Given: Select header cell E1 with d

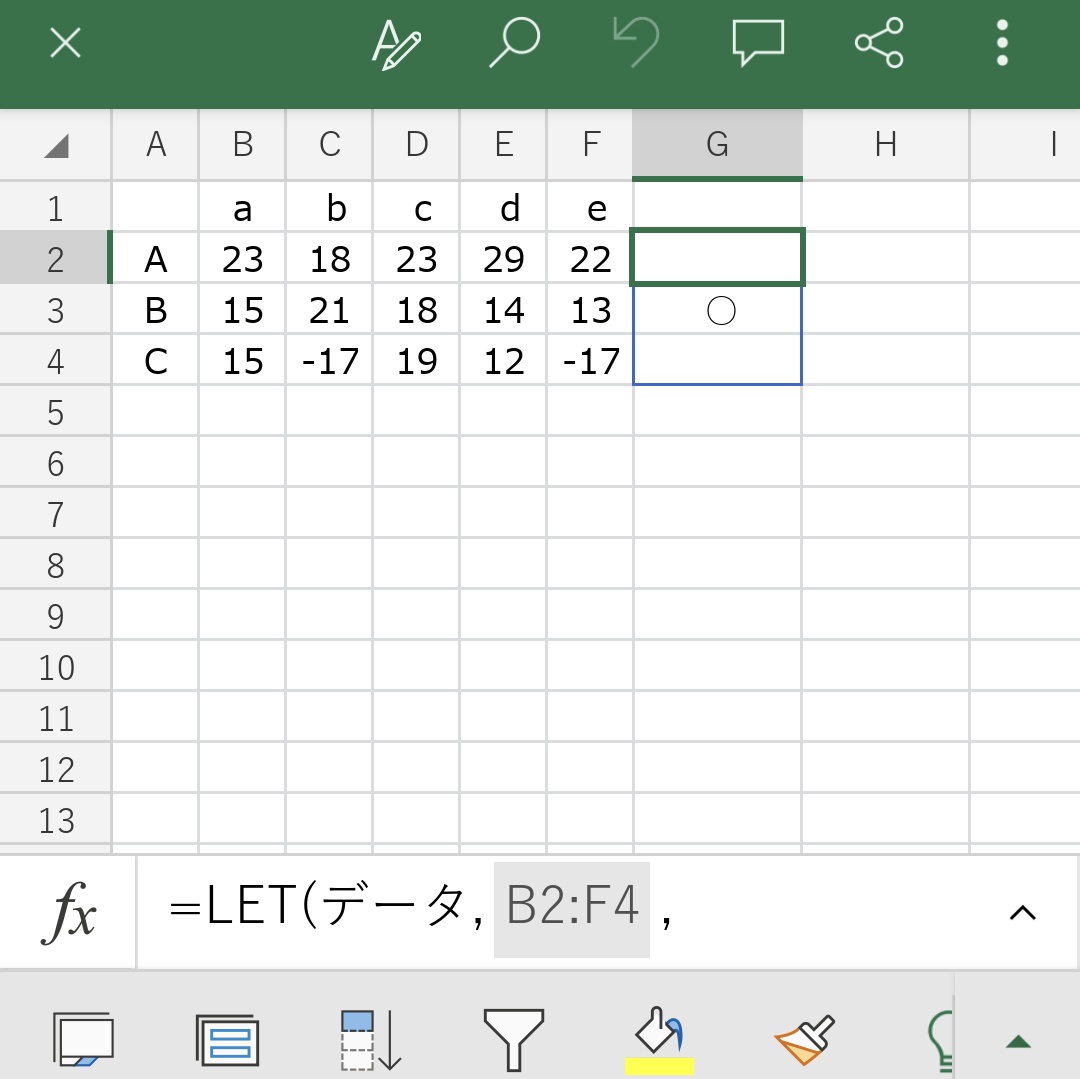Looking at the screenshot, I should click(503, 208).
